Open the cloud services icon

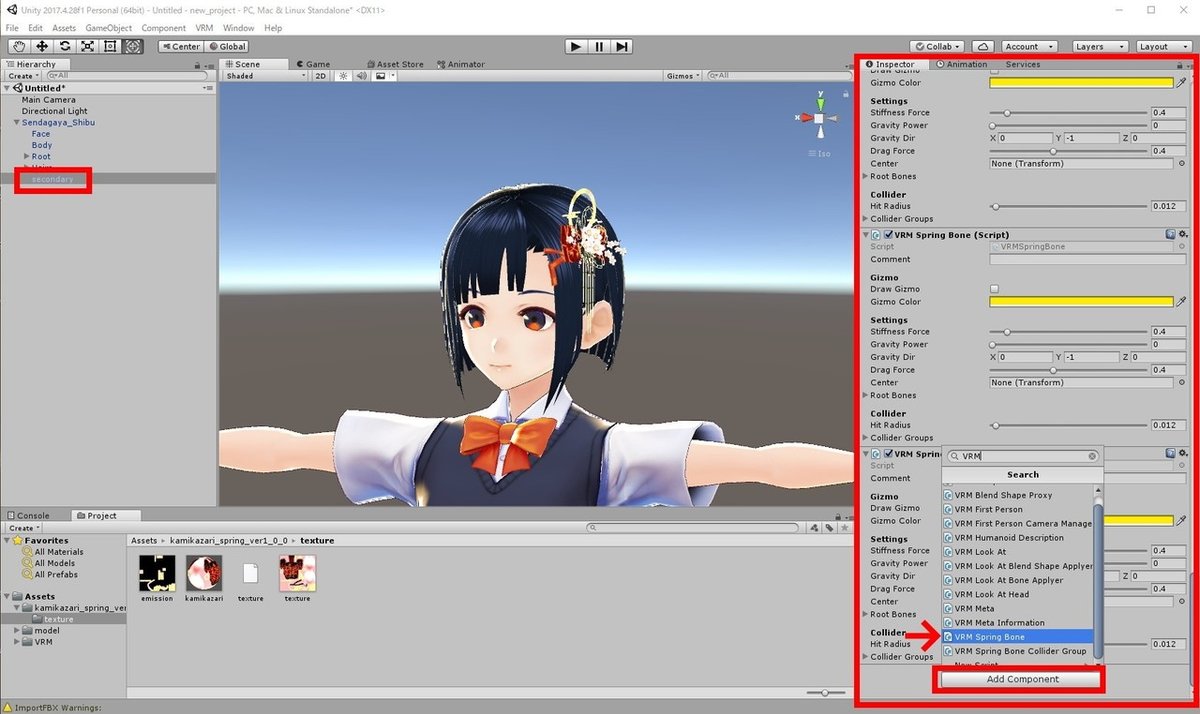coord(982,46)
